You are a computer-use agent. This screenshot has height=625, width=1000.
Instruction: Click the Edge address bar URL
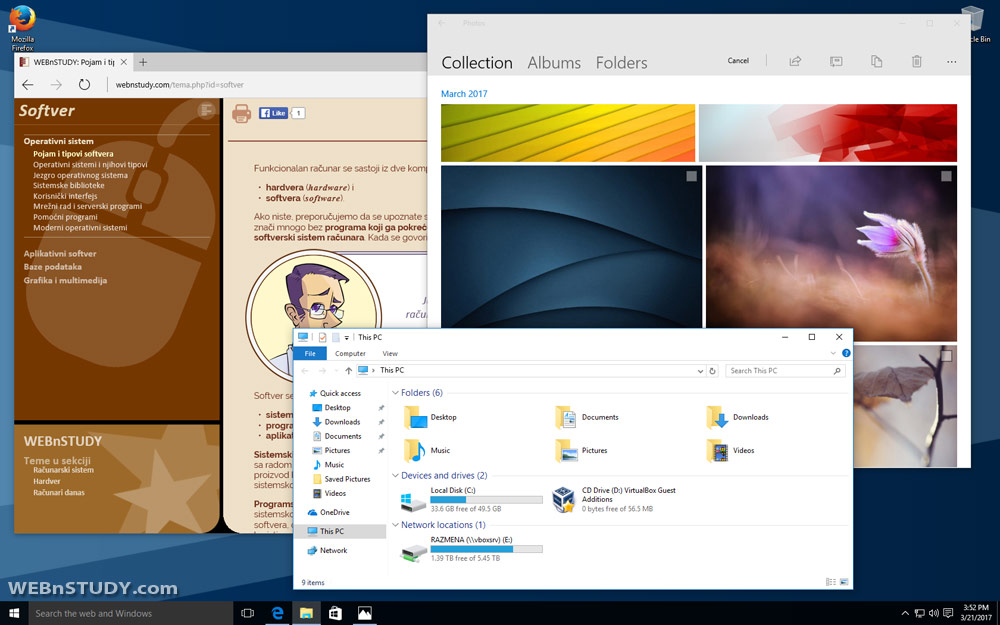(179, 84)
